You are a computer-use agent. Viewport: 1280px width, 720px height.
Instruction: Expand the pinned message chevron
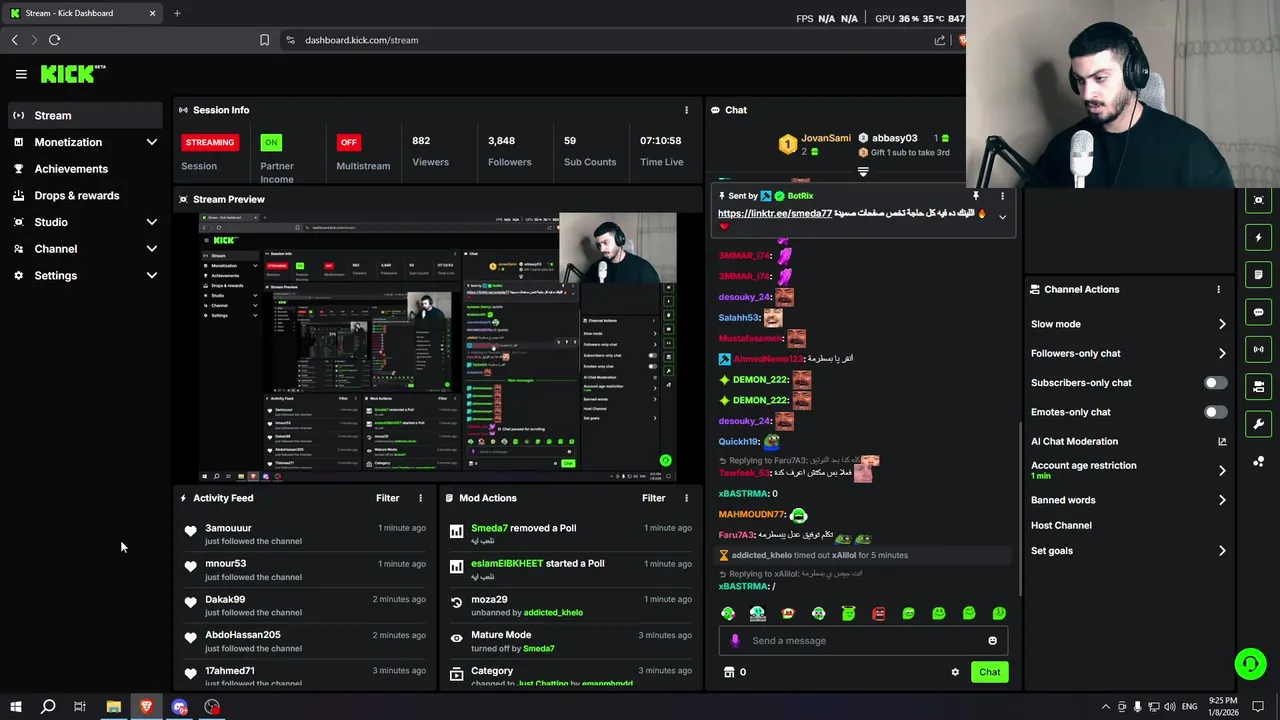click(x=1002, y=217)
